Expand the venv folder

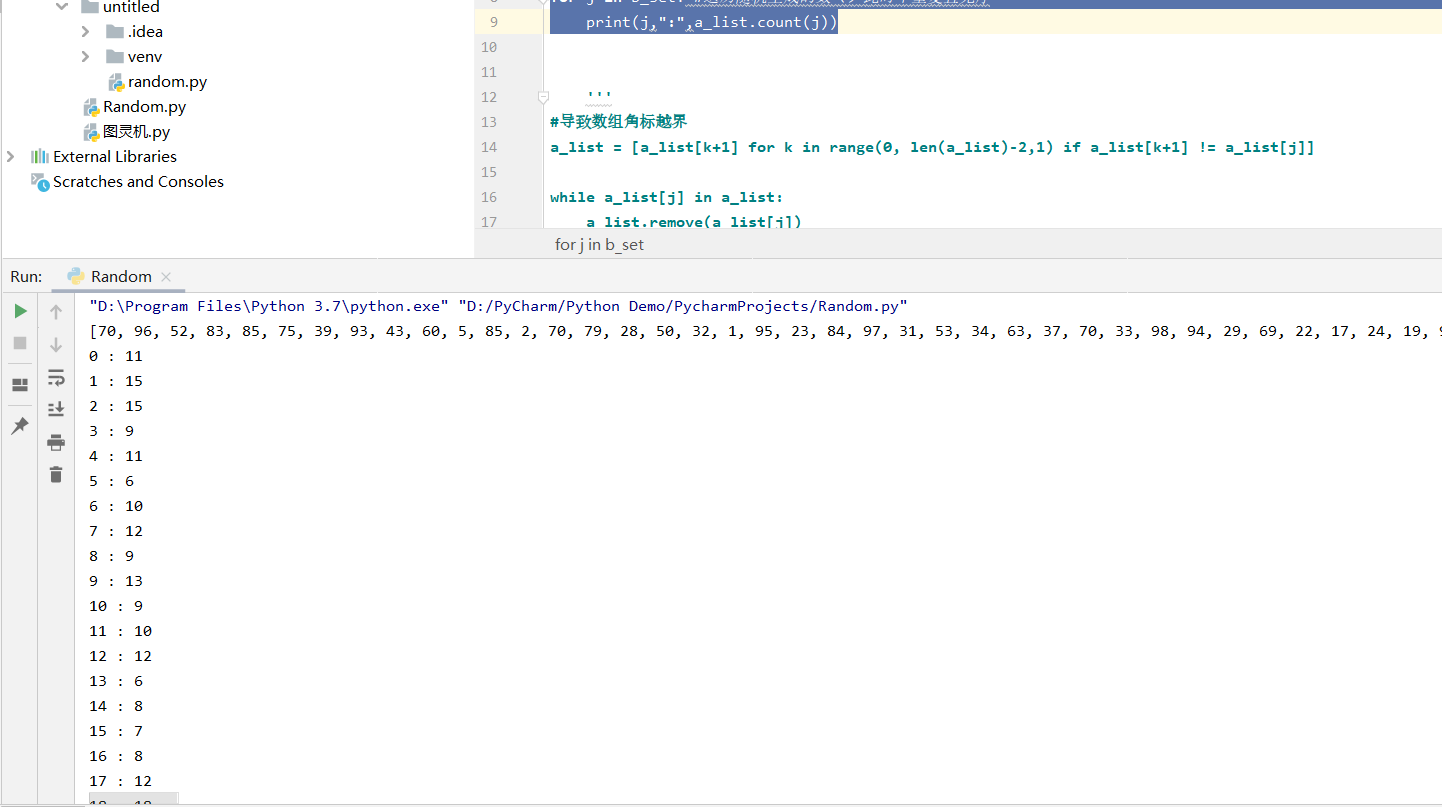pyautogui.click(x=86, y=57)
